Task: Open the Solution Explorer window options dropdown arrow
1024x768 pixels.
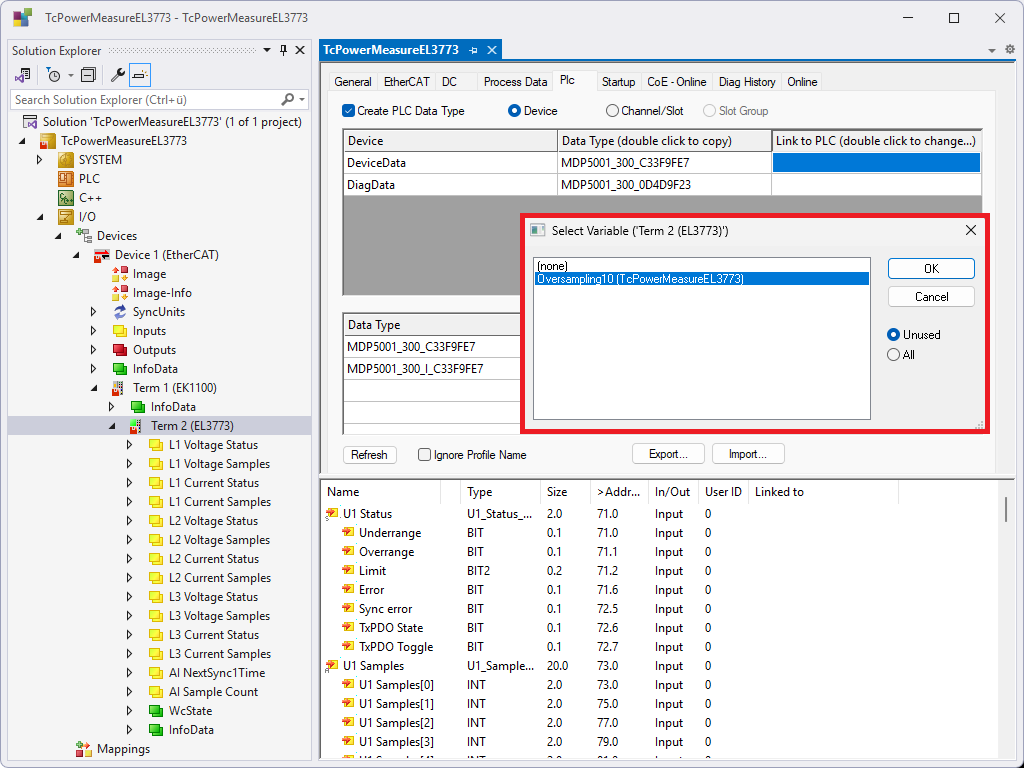Action: [x=266, y=50]
